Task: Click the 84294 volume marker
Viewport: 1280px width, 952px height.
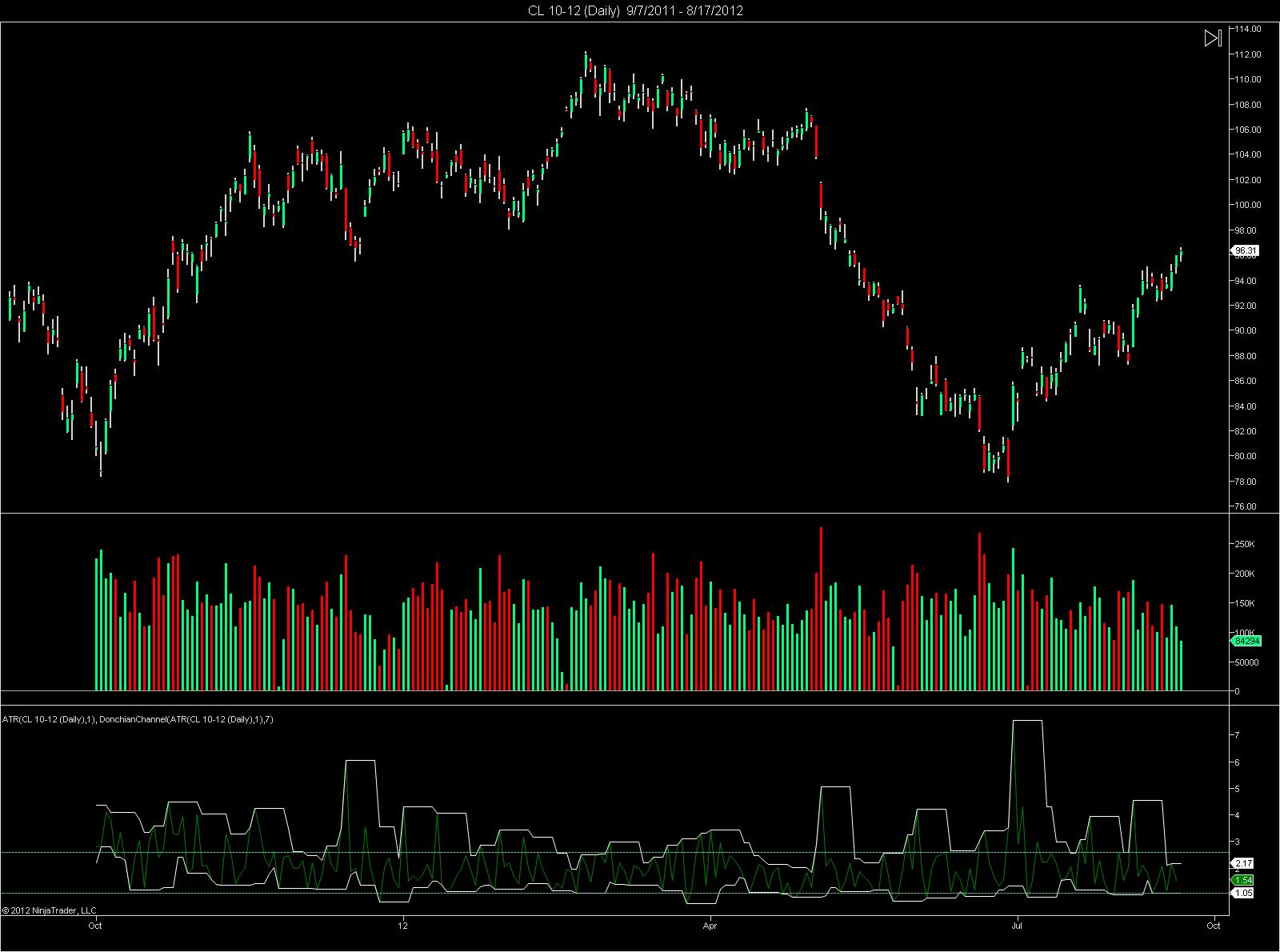Action: click(x=1246, y=641)
